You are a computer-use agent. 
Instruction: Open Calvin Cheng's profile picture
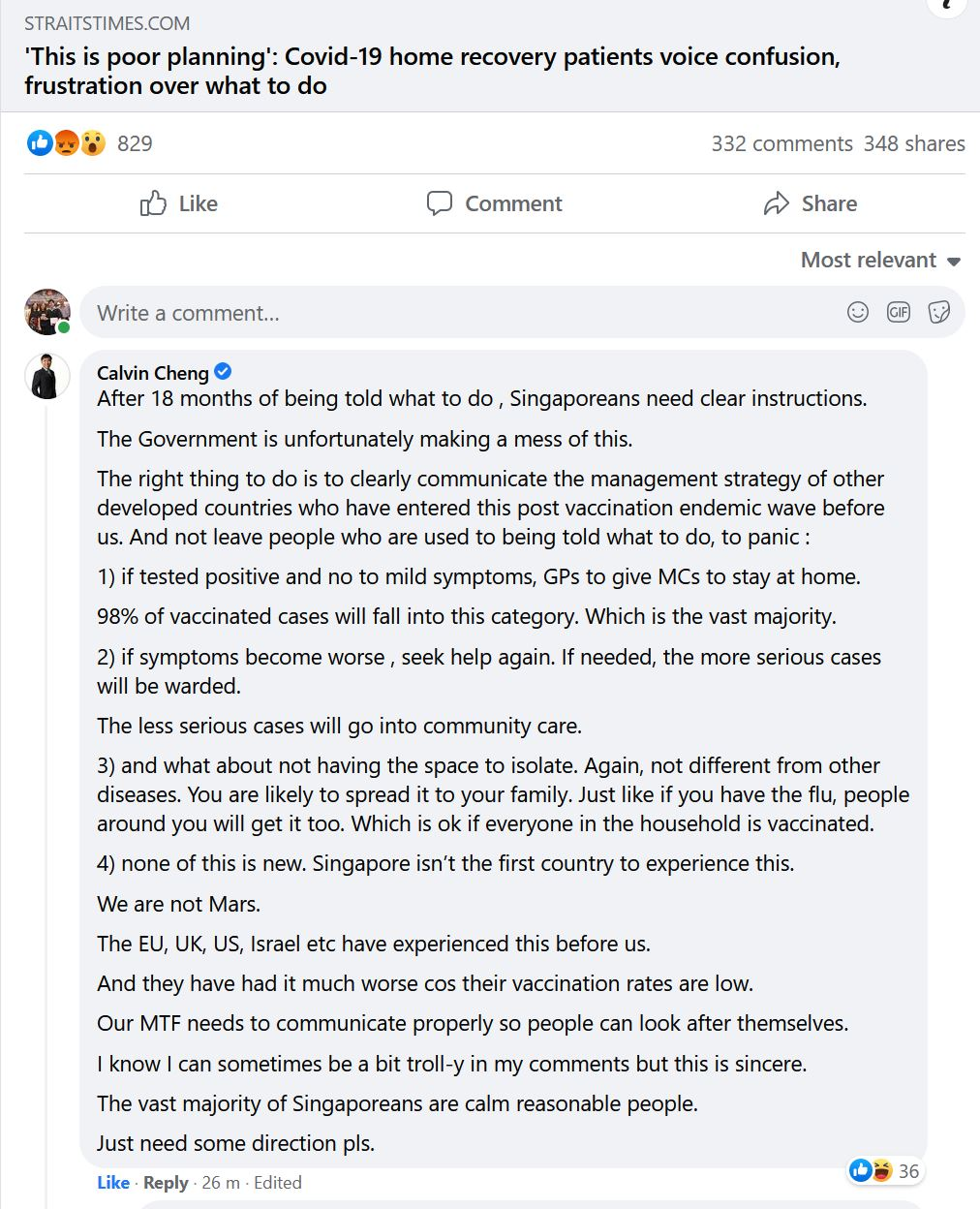tap(47, 377)
